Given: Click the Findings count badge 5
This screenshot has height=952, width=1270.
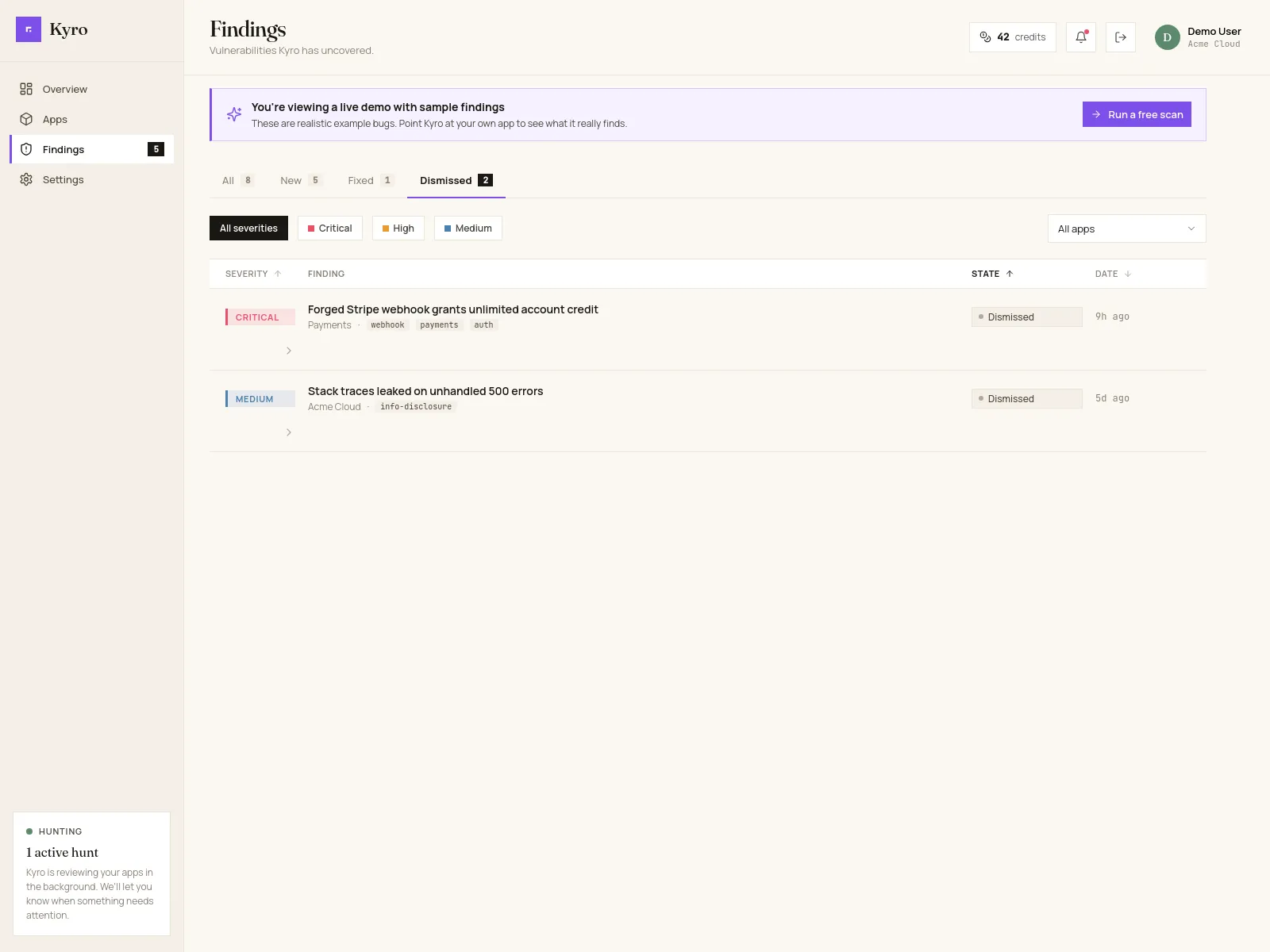Looking at the screenshot, I should (156, 149).
